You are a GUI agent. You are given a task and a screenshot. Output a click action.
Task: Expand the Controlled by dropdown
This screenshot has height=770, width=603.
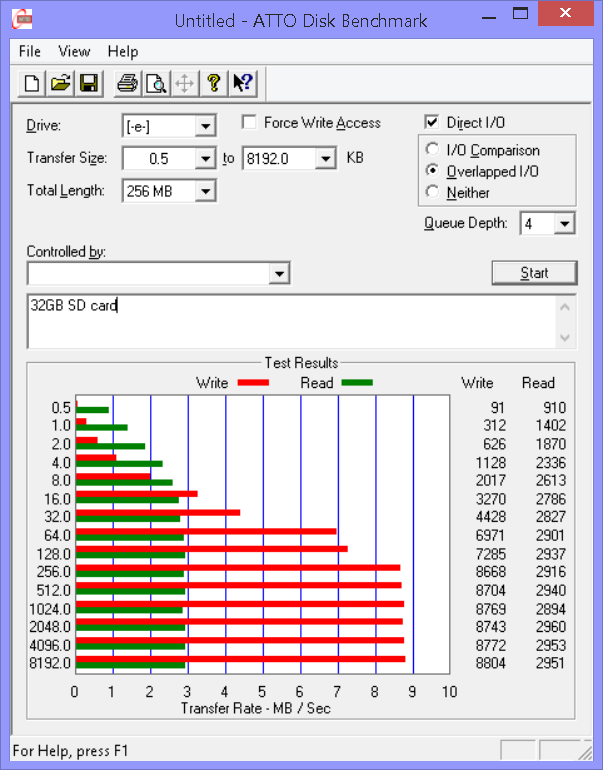pos(279,274)
